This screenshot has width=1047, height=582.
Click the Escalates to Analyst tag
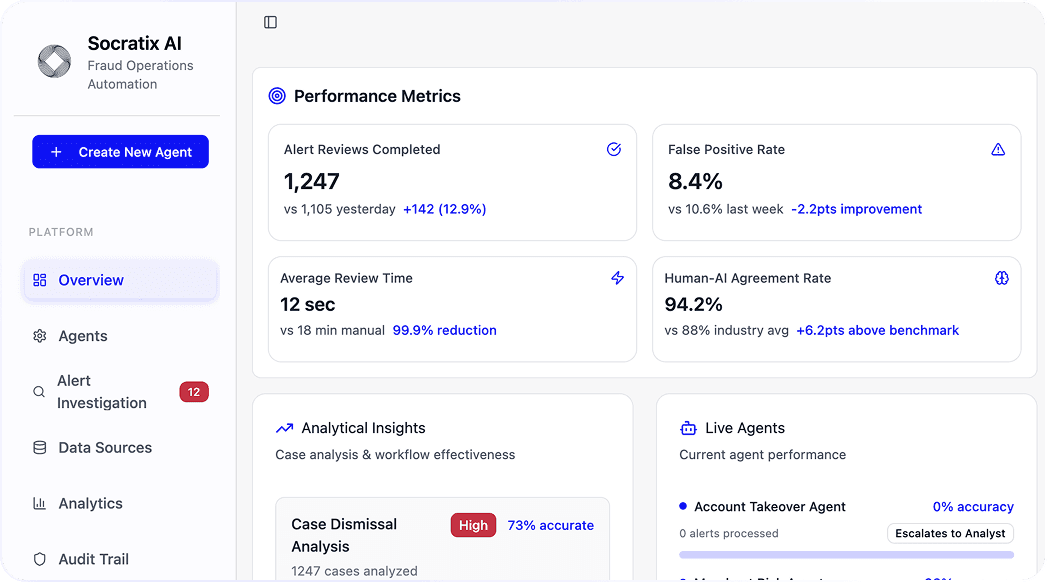[950, 533]
